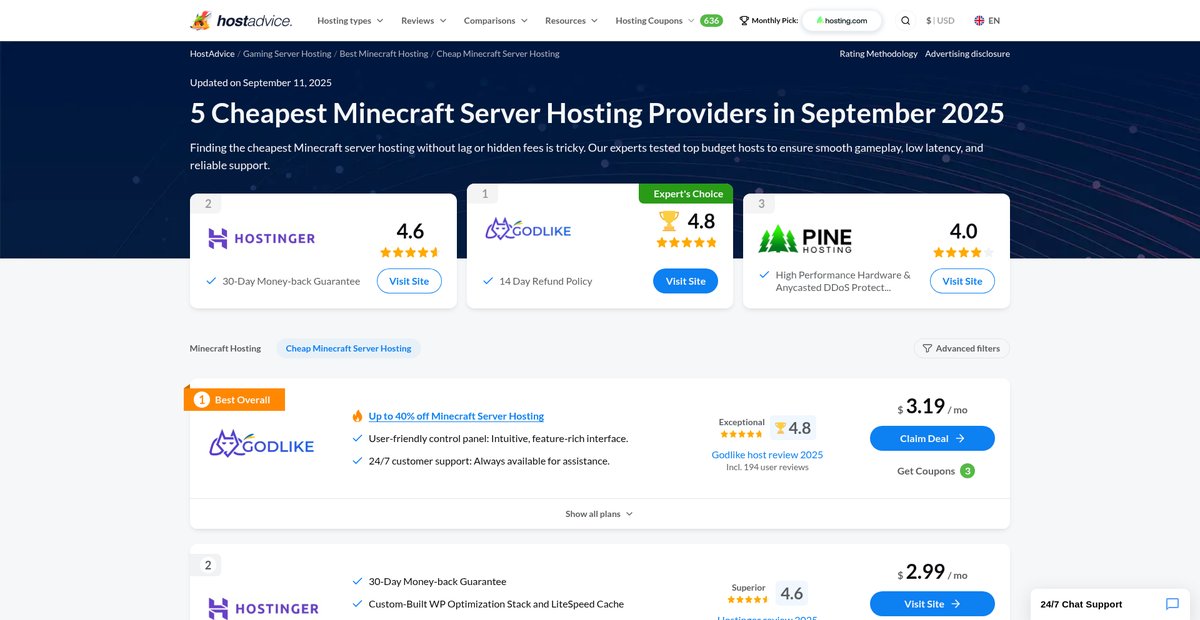Screen dimensions: 1200x620
Task: Expand the Hosting types menu
Action: [351, 20]
